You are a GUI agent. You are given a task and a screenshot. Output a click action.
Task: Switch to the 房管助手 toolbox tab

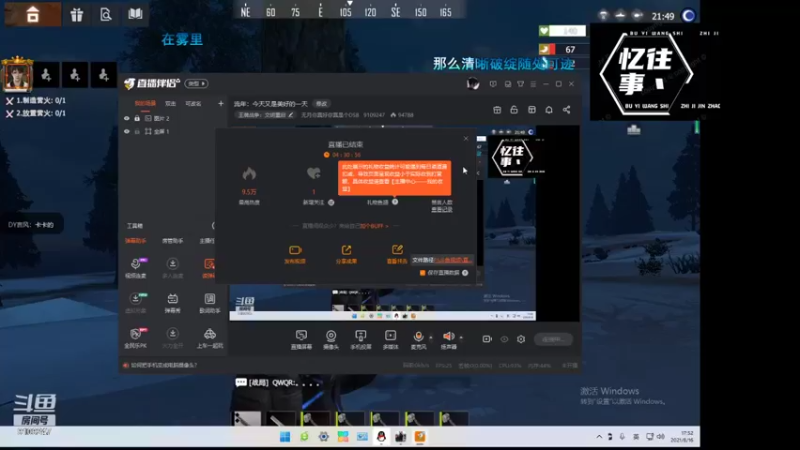coord(172,241)
